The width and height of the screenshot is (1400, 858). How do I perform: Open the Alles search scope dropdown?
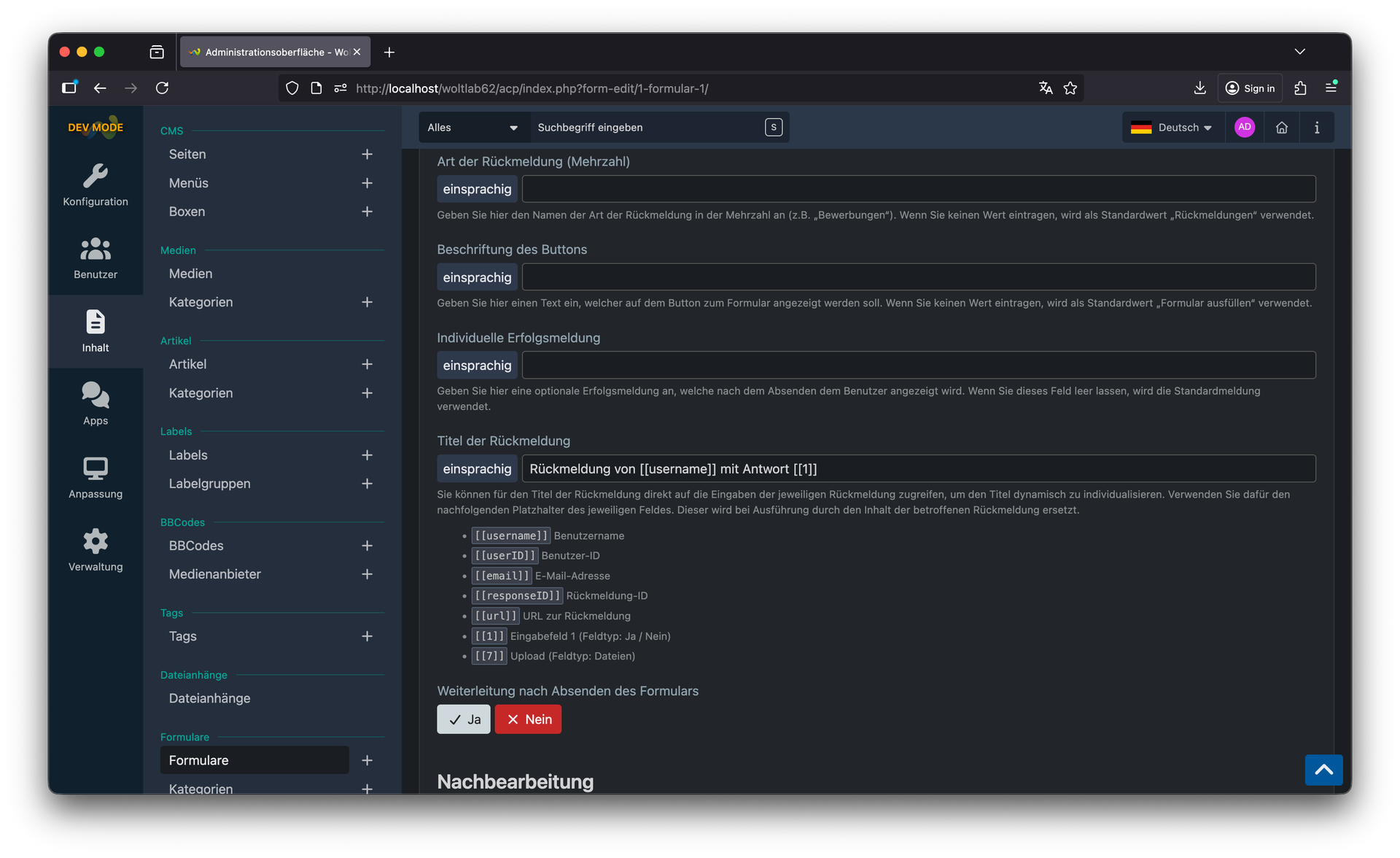pyautogui.click(x=472, y=128)
